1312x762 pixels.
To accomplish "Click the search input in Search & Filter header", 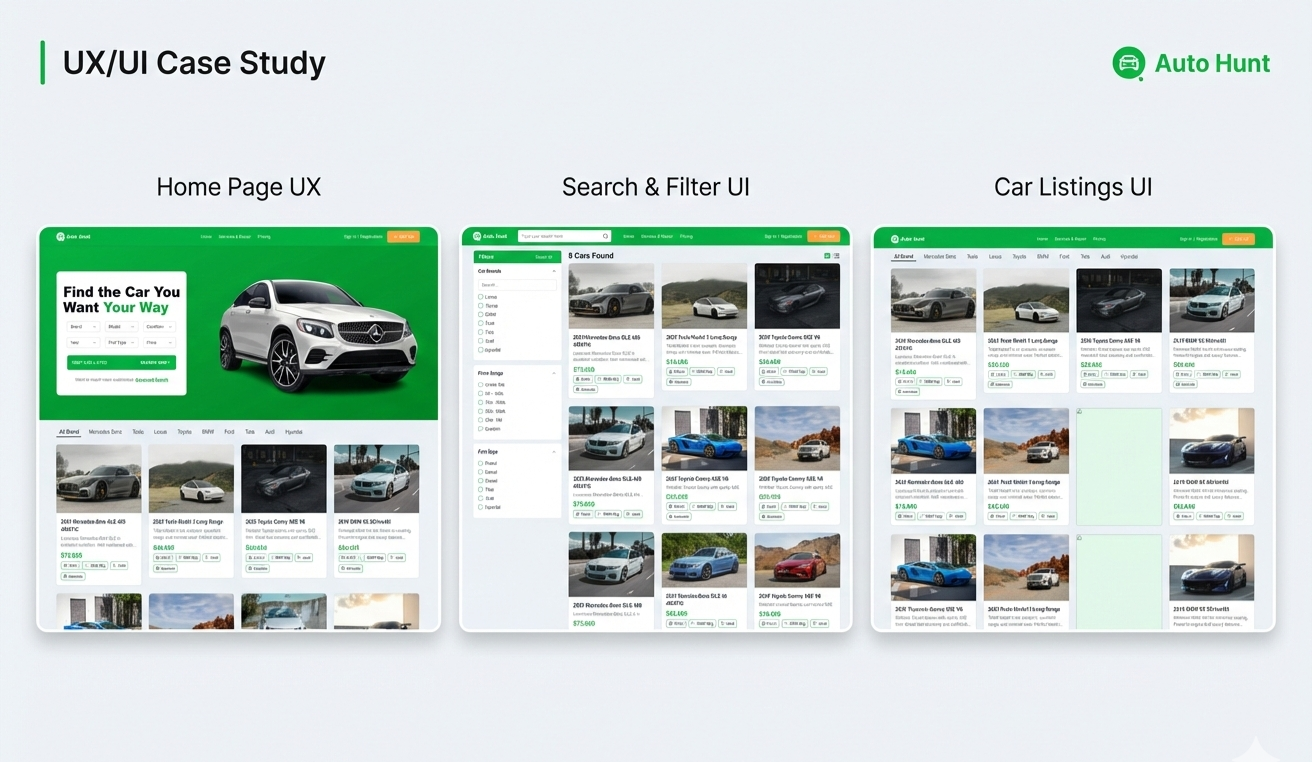I will coord(564,237).
